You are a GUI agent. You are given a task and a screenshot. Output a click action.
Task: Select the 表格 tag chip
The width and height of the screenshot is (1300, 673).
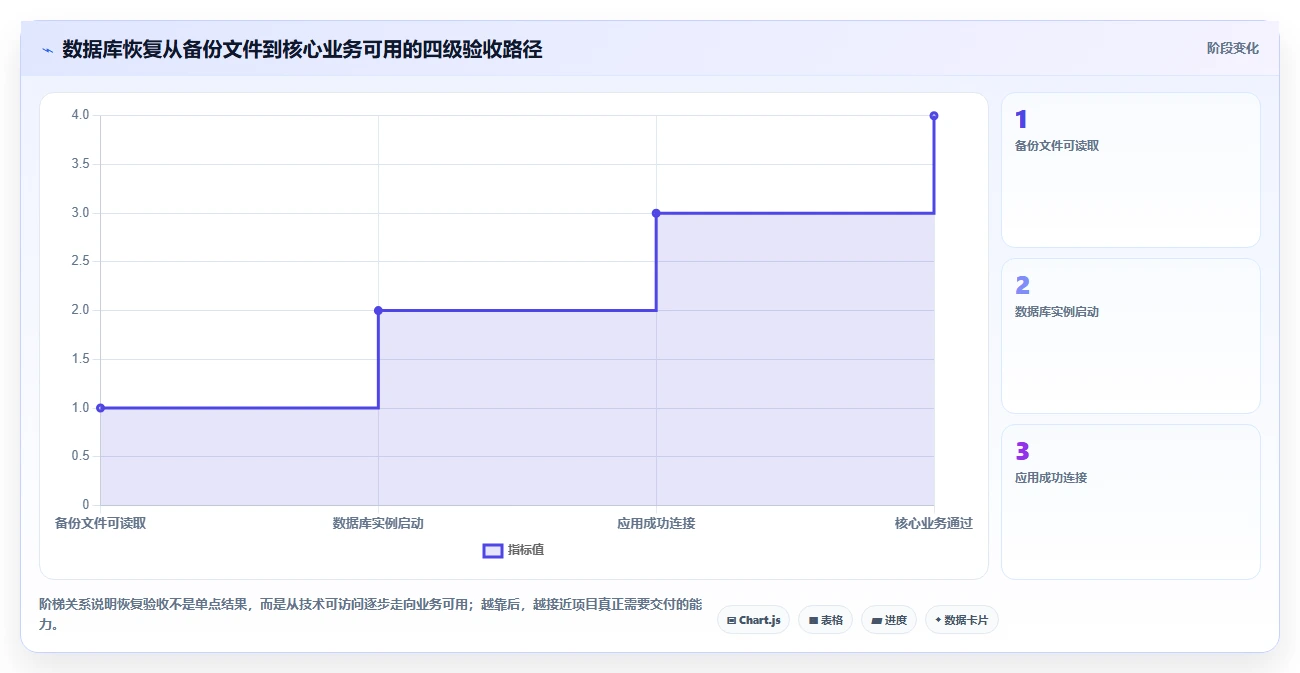pyautogui.click(x=825, y=620)
